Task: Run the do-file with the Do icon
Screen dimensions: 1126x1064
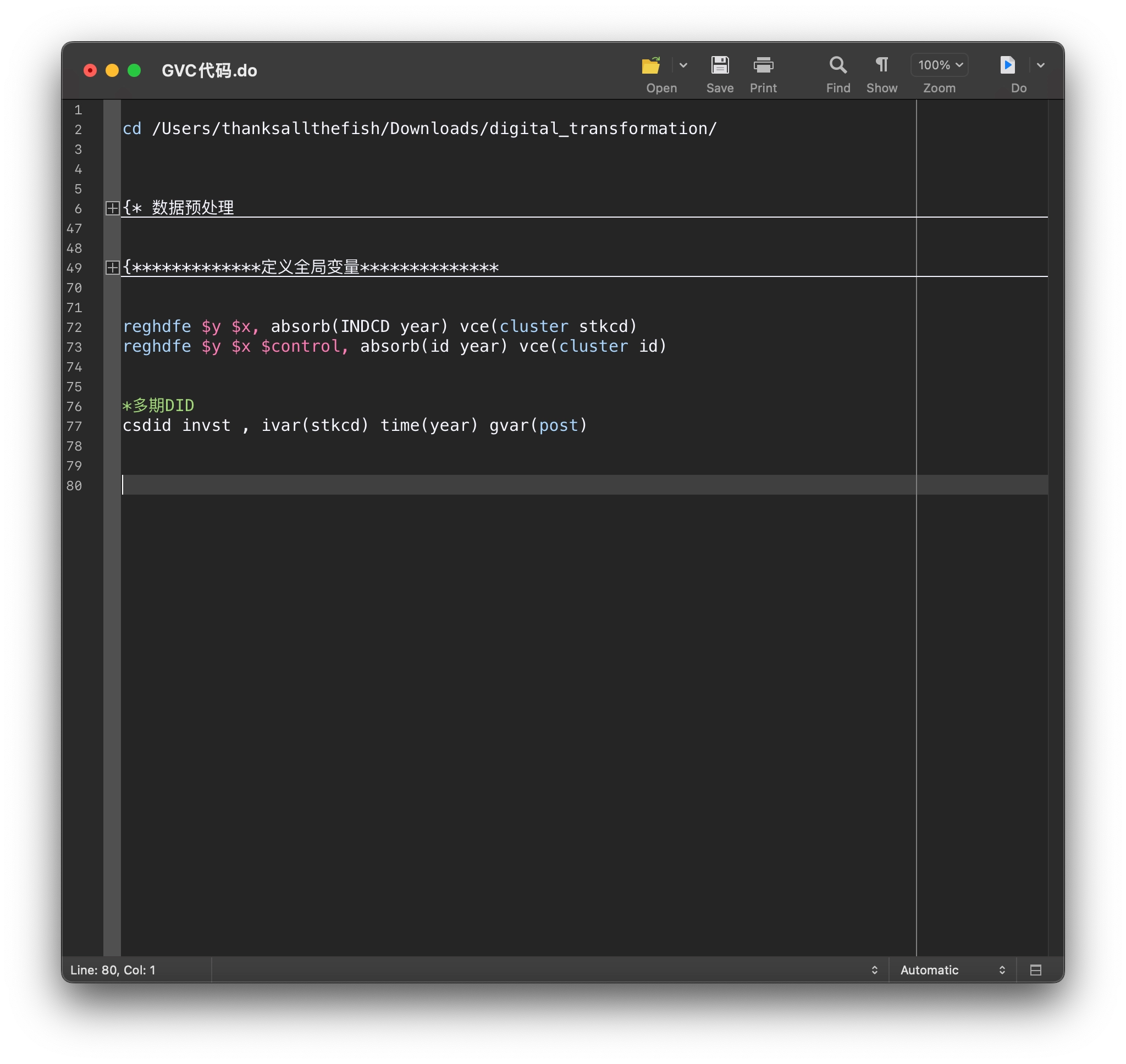Action: [1007, 65]
